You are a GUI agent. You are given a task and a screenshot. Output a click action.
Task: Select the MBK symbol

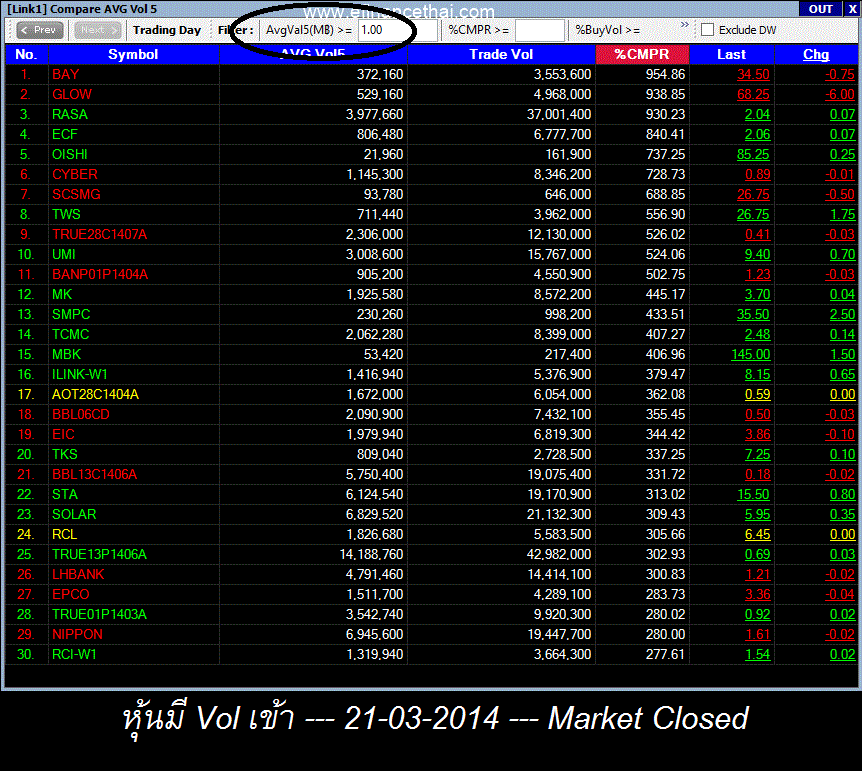point(67,354)
